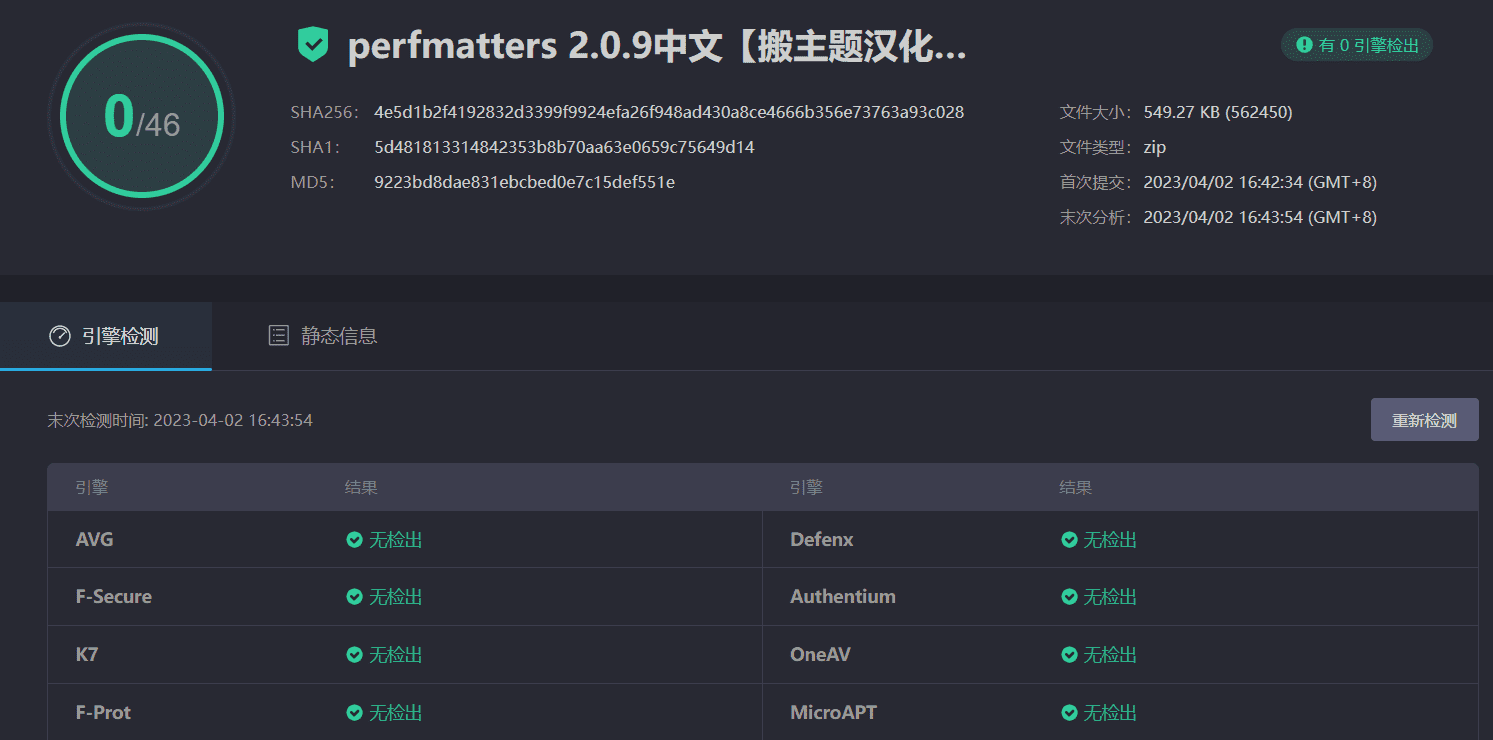This screenshot has height=740, width=1493.
Task: Click the MicroAPT engine name
Action: [x=833, y=713]
